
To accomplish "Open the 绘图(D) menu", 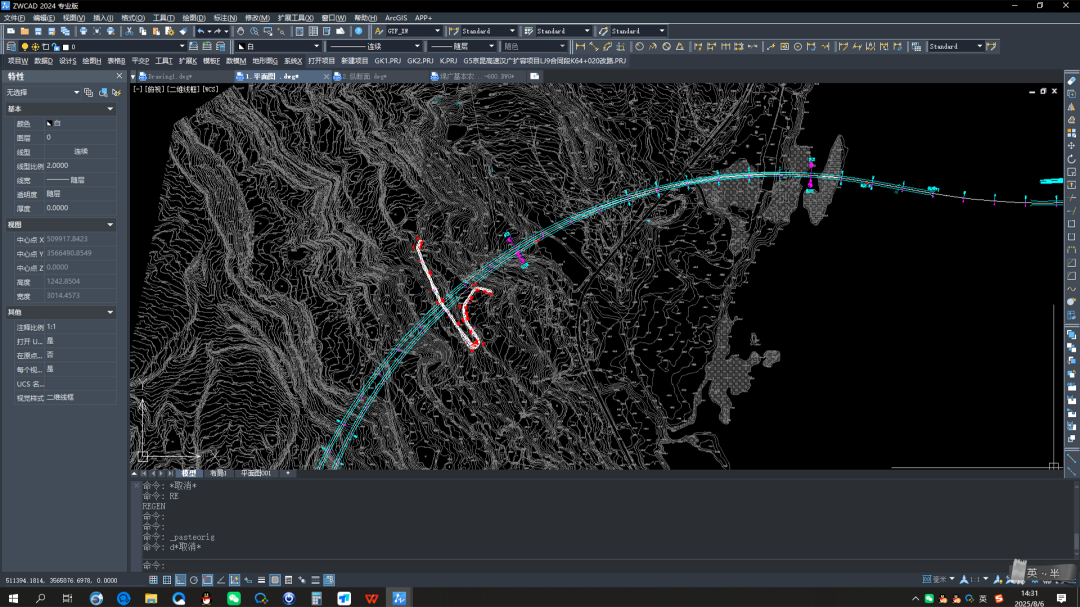I will coord(193,18).
